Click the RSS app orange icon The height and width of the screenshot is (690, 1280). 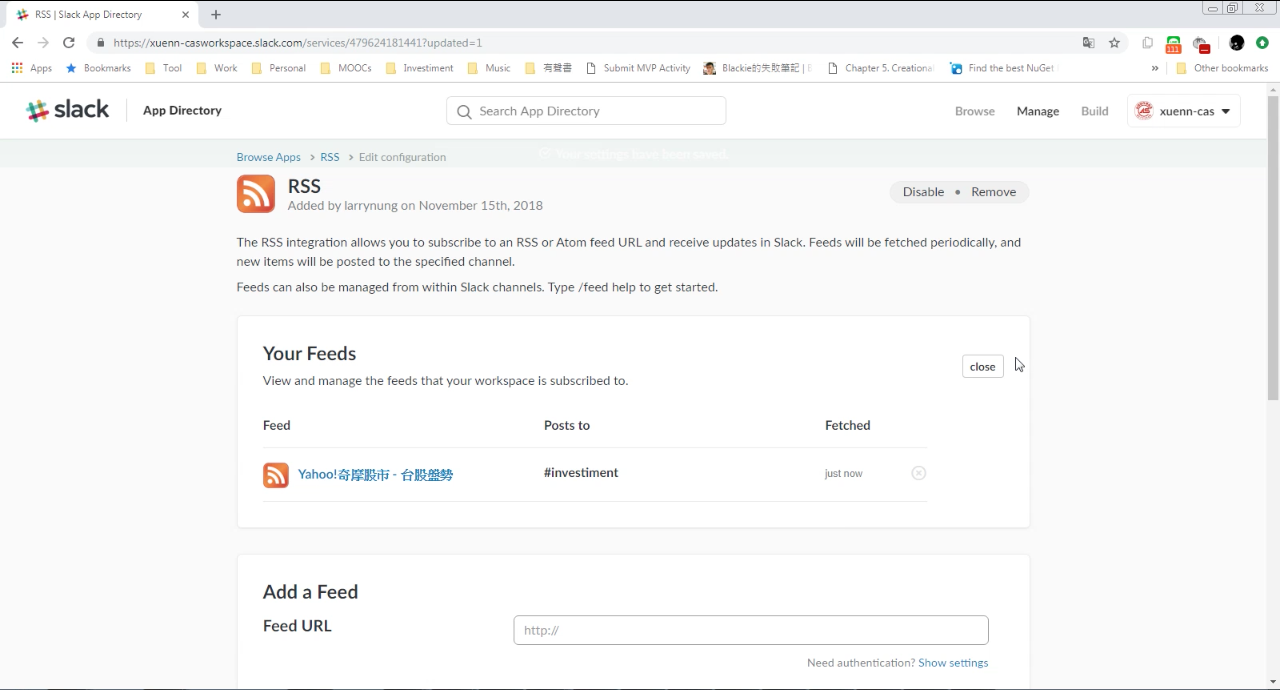point(256,194)
